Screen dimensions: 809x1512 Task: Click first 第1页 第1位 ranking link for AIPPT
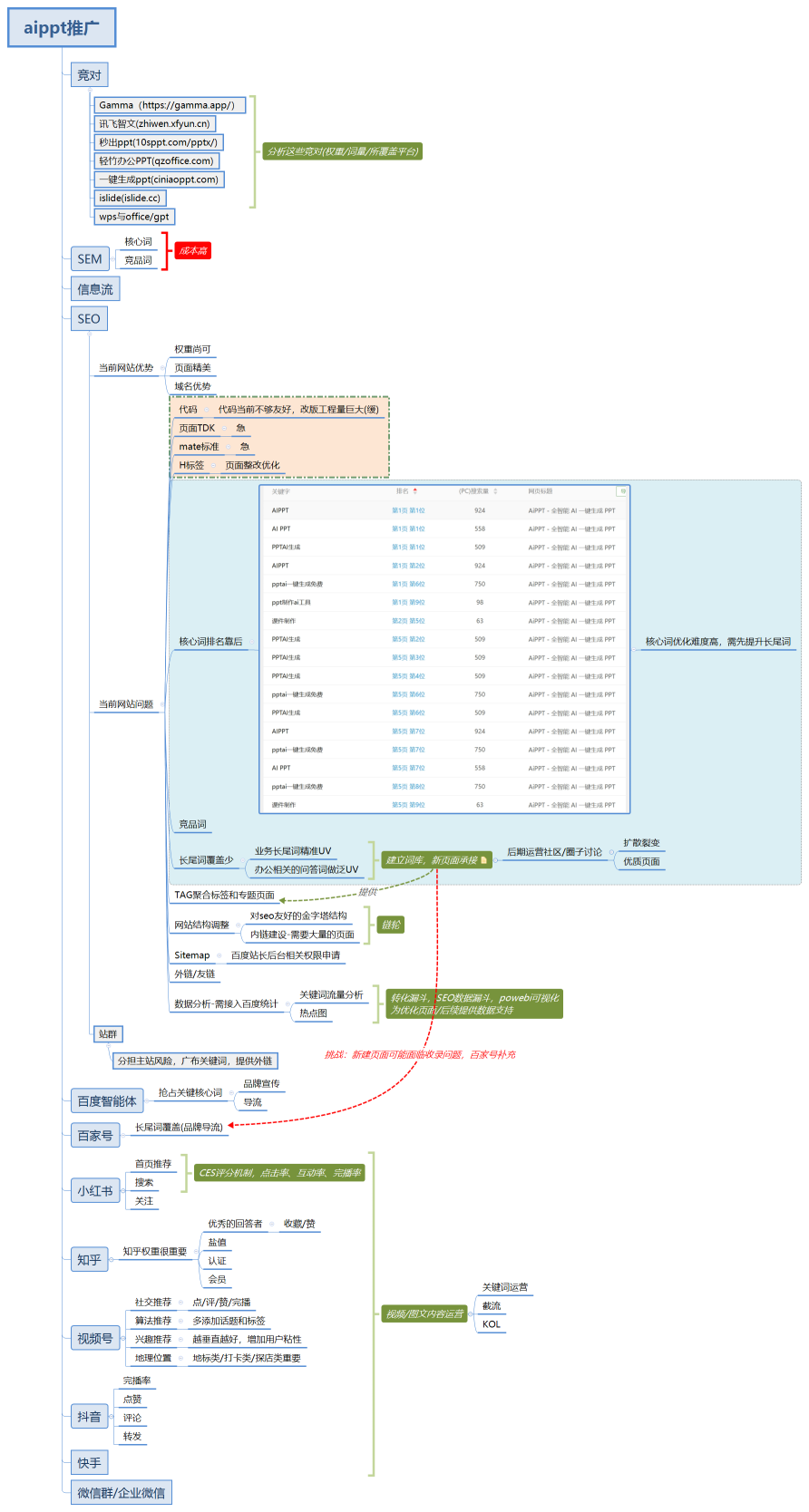408,510
